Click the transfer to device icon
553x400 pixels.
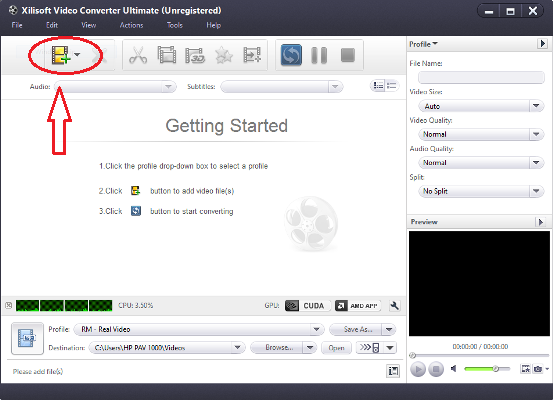click(x=369, y=348)
